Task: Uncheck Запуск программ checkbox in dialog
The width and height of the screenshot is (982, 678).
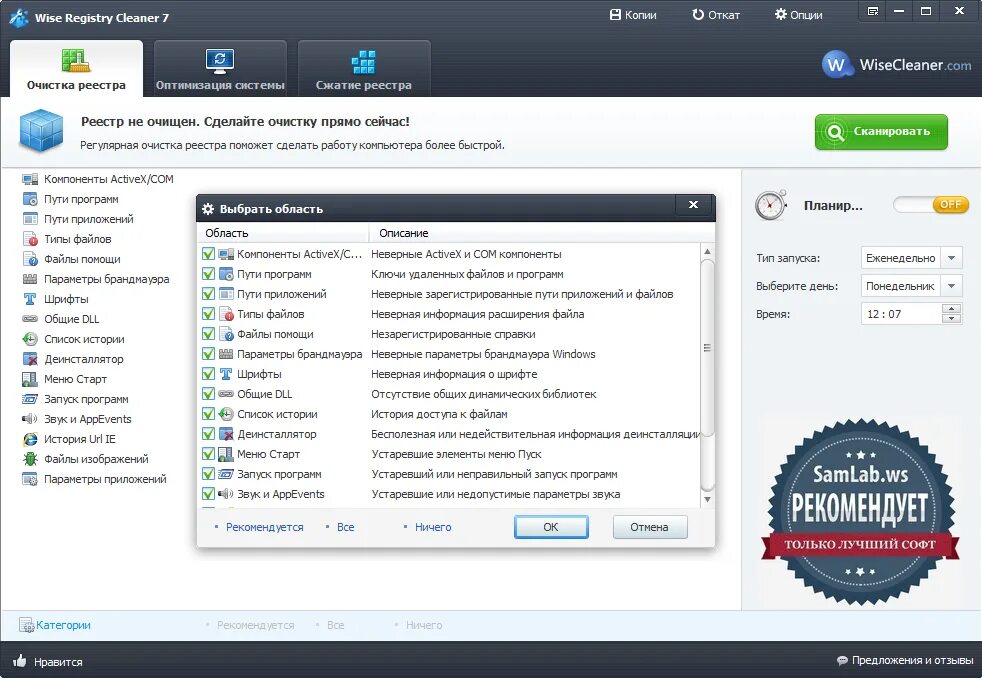Action: coord(209,475)
